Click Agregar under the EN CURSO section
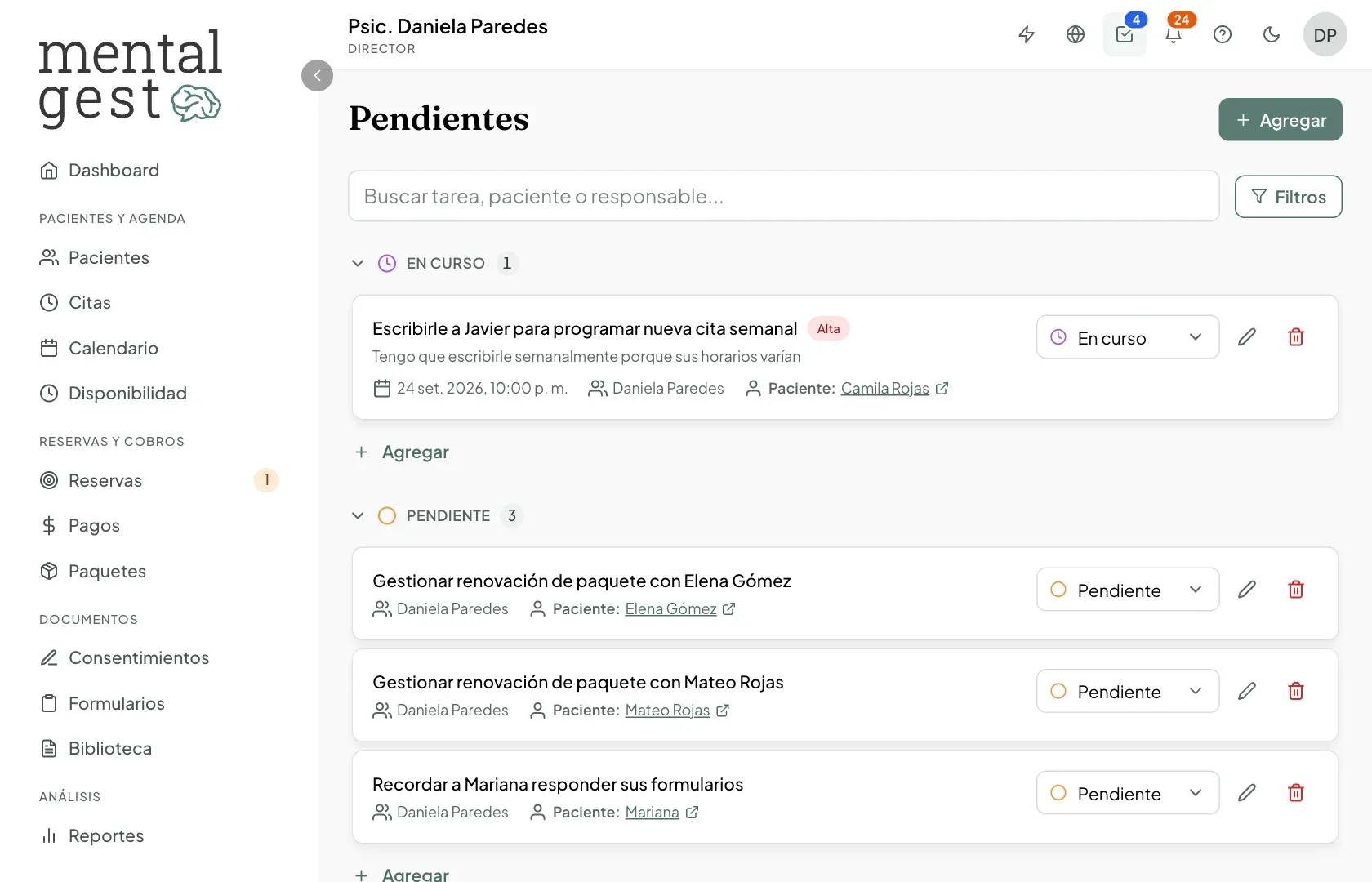Screen dimensions: 1372x882 pos(403,452)
